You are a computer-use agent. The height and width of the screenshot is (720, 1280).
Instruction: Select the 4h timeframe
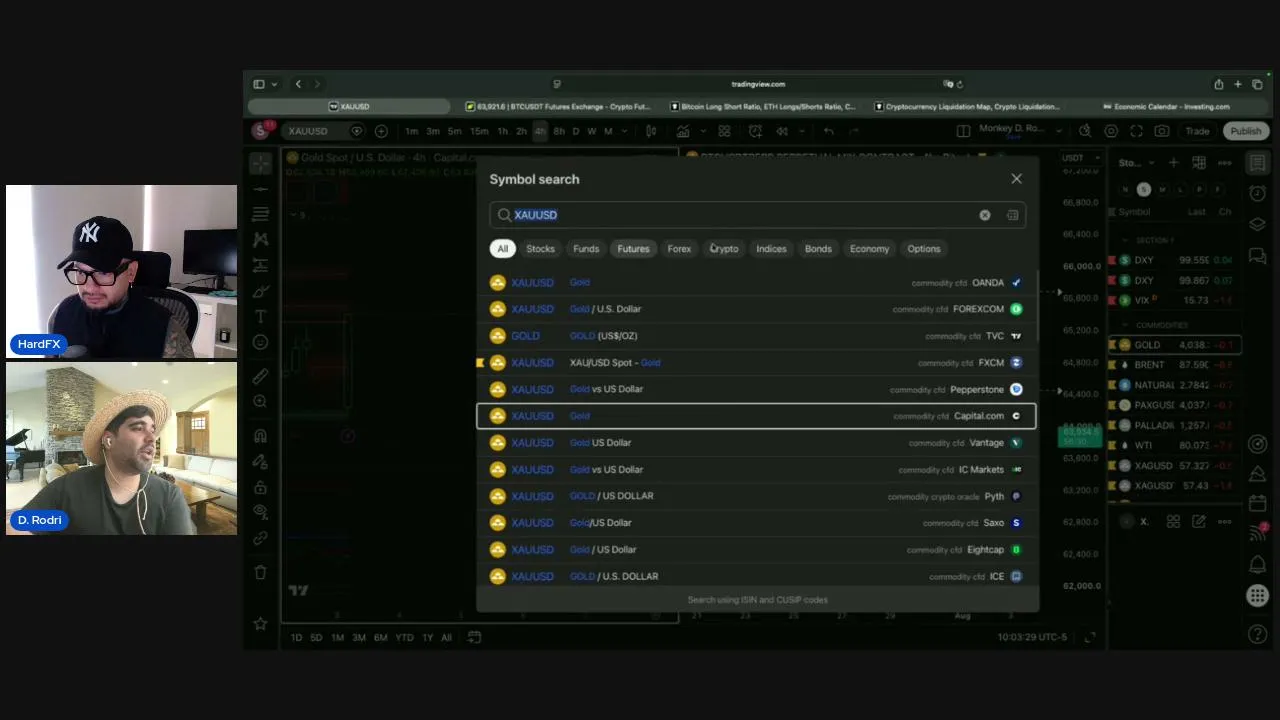pyautogui.click(x=540, y=131)
